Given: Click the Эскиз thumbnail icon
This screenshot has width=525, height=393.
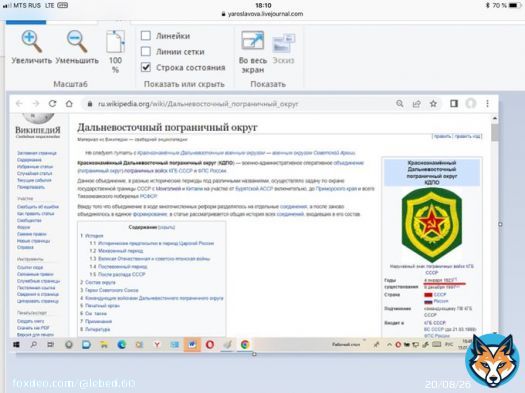Looking at the screenshot, I should [x=283, y=43].
